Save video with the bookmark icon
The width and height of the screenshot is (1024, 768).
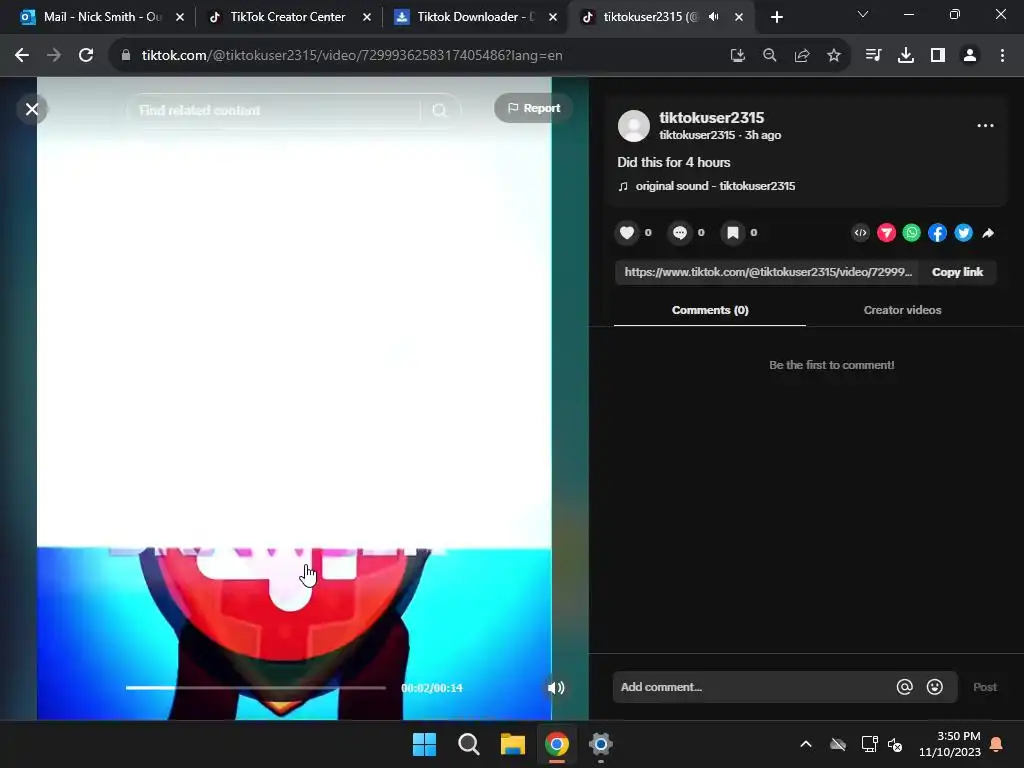point(733,232)
